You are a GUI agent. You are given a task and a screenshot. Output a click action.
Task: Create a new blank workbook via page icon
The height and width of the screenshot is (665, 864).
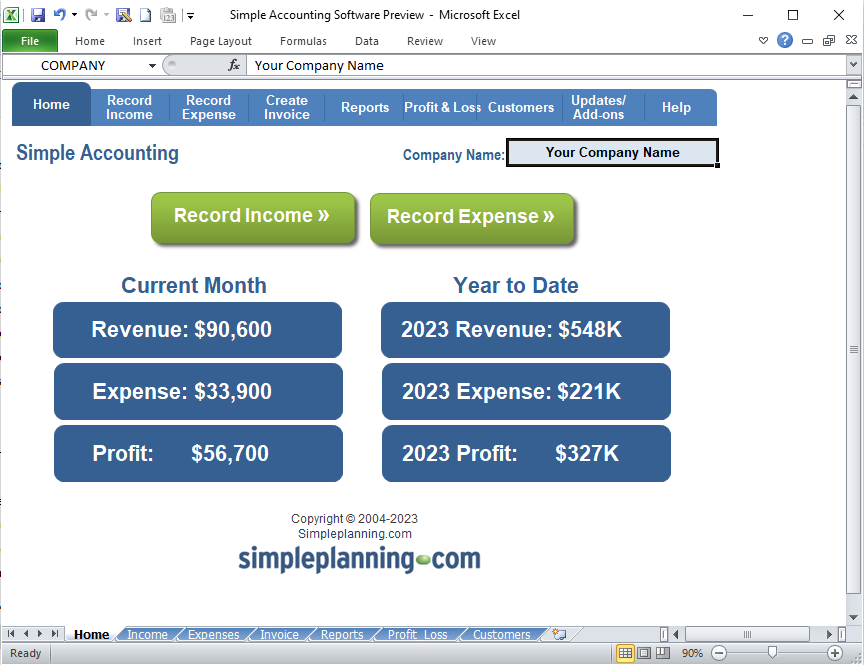(x=145, y=15)
